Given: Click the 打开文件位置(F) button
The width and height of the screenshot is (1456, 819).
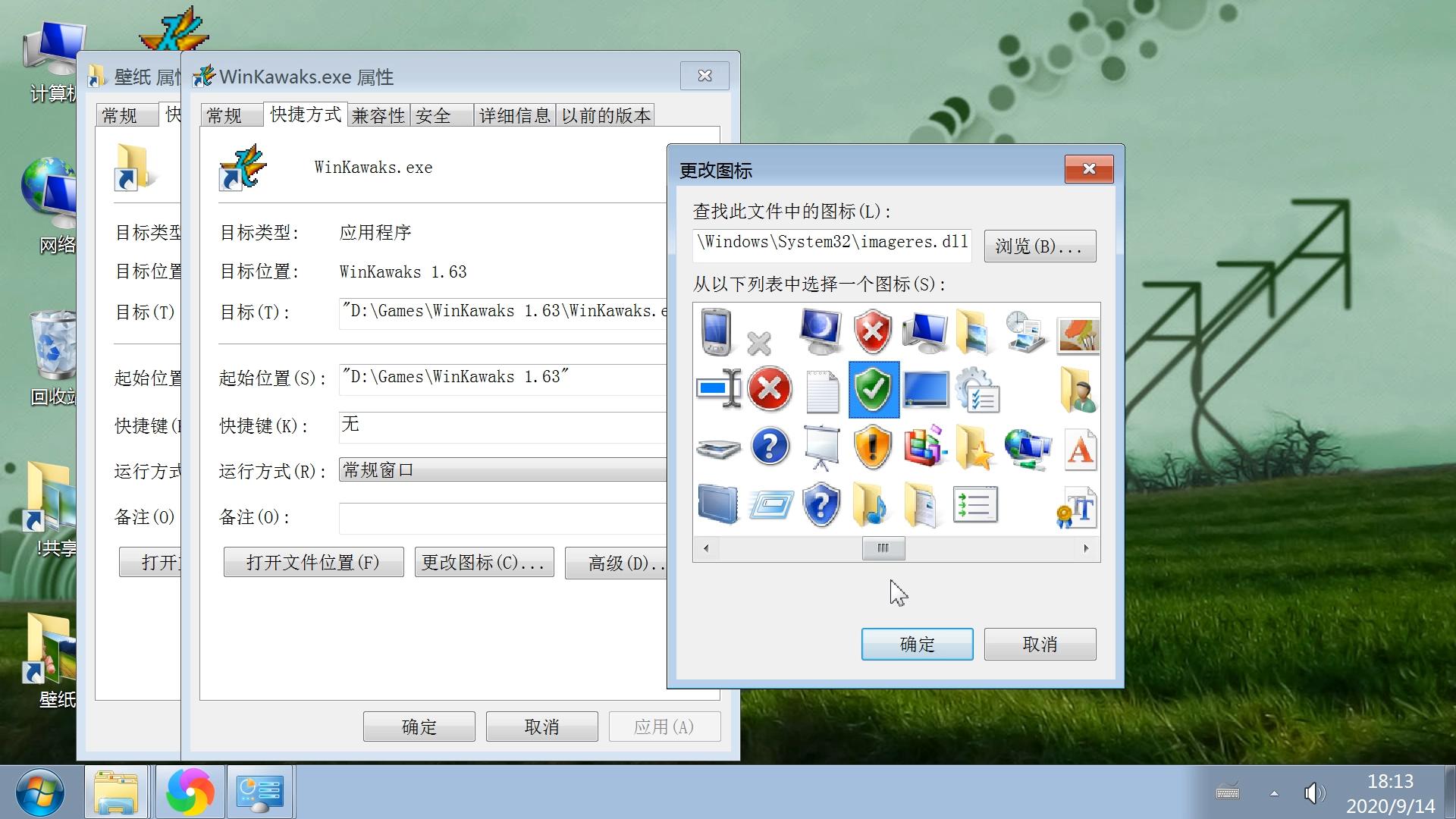Looking at the screenshot, I should [313, 562].
